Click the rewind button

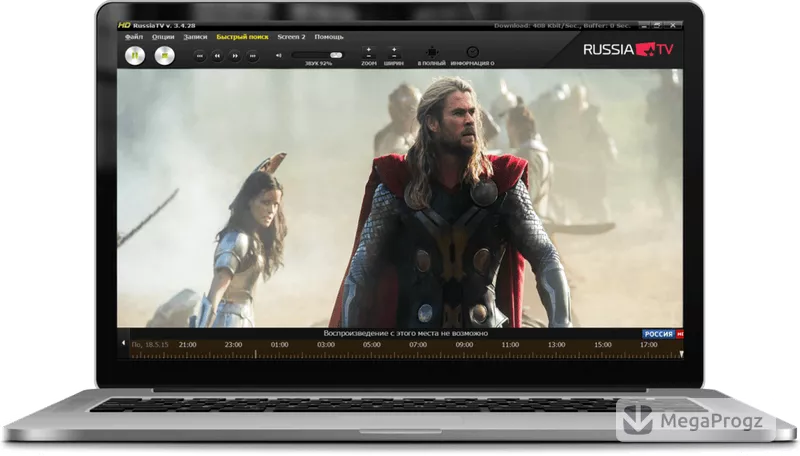(217, 56)
